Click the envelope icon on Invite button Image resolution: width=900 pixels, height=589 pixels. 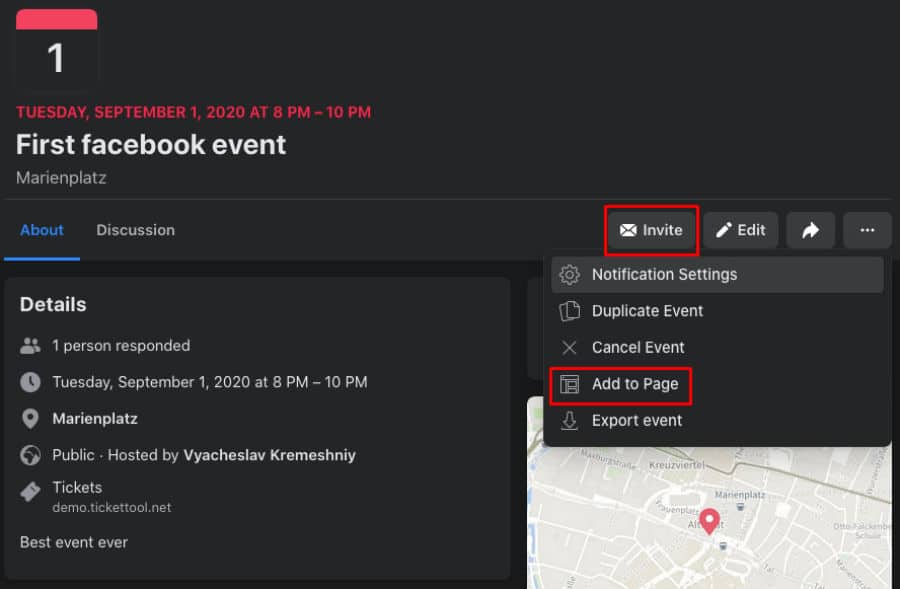tap(628, 230)
